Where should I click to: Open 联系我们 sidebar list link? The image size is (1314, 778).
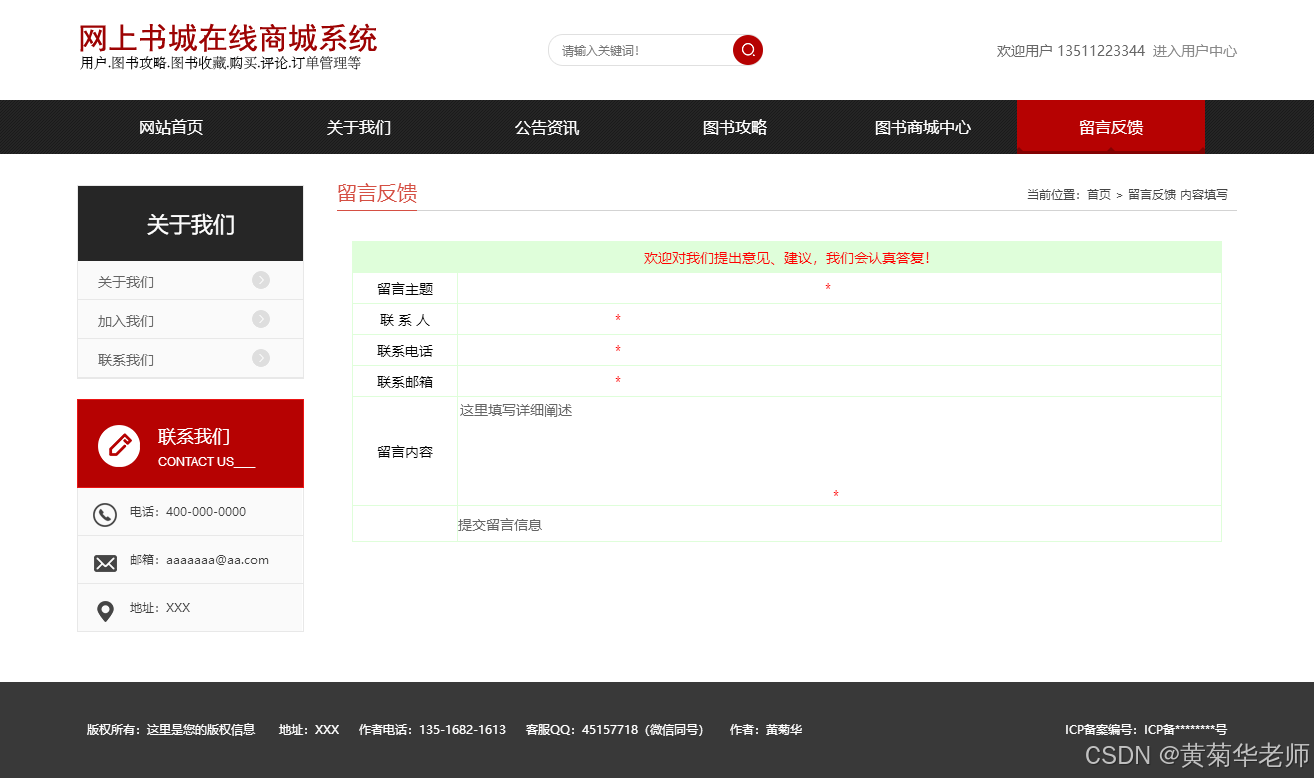[126, 360]
